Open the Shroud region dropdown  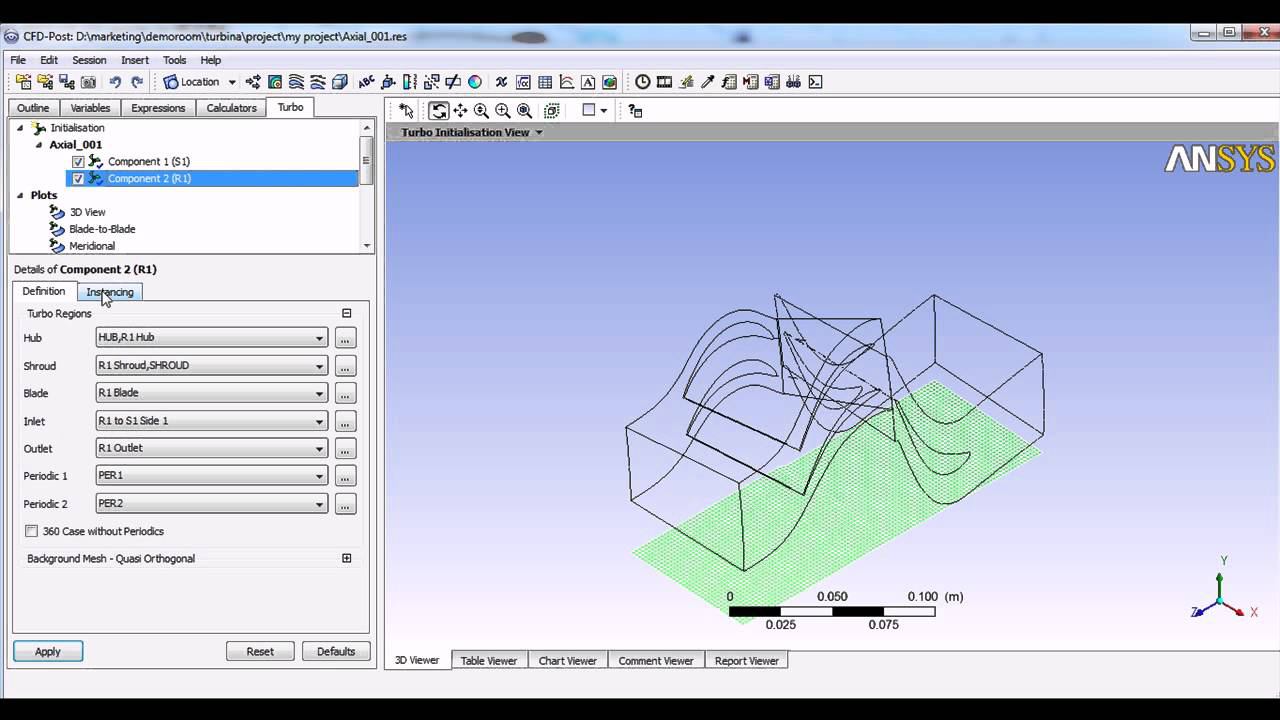point(210,366)
